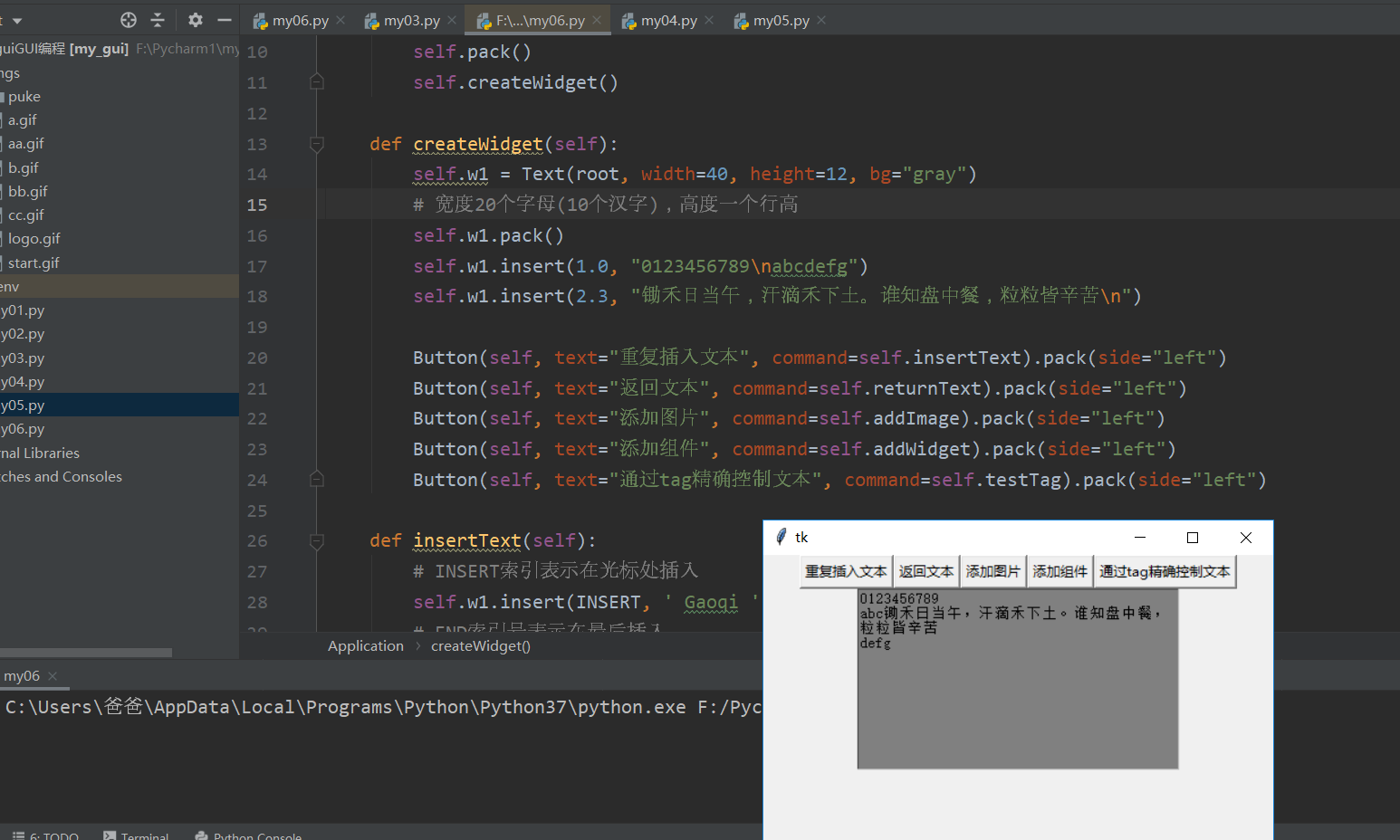Select b.gif in the project tree
The width and height of the screenshot is (1400, 840).
pyautogui.click(x=23, y=167)
